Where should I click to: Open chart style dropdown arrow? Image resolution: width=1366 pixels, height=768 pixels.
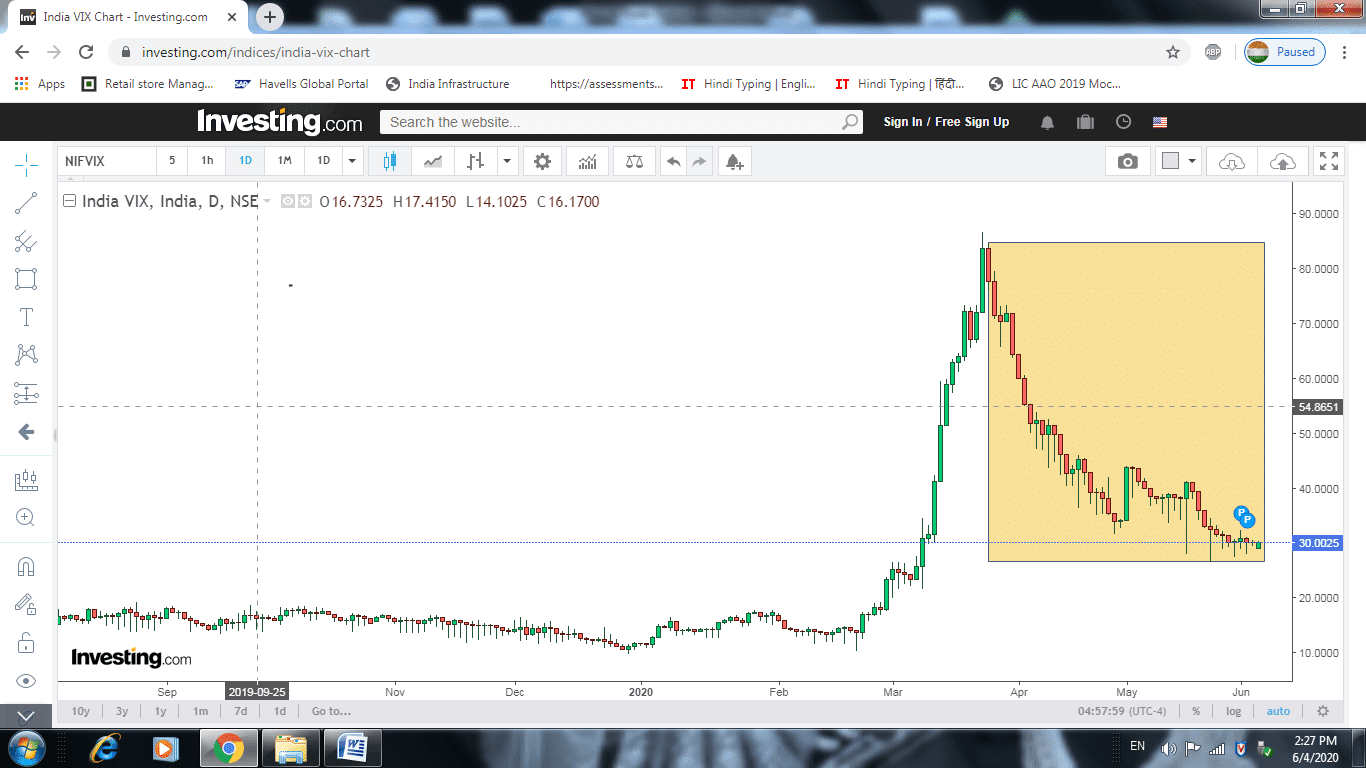click(x=507, y=161)
